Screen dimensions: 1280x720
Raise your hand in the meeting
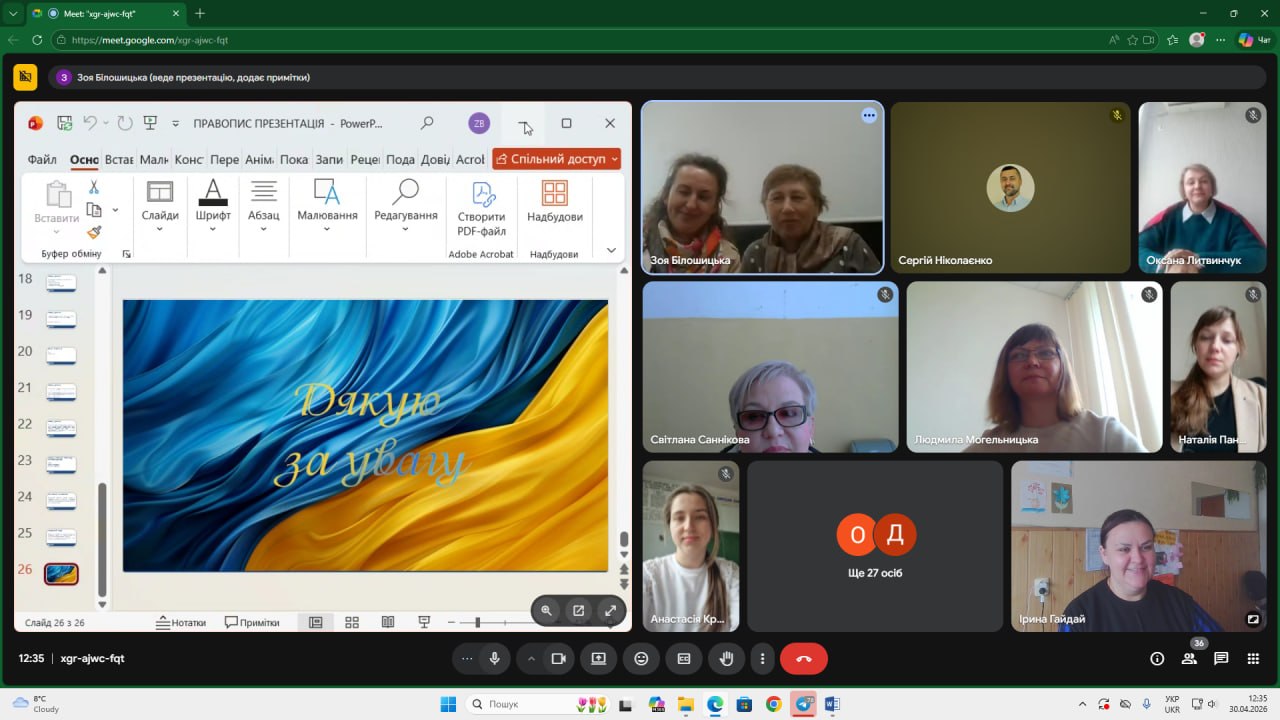[727, 658]
